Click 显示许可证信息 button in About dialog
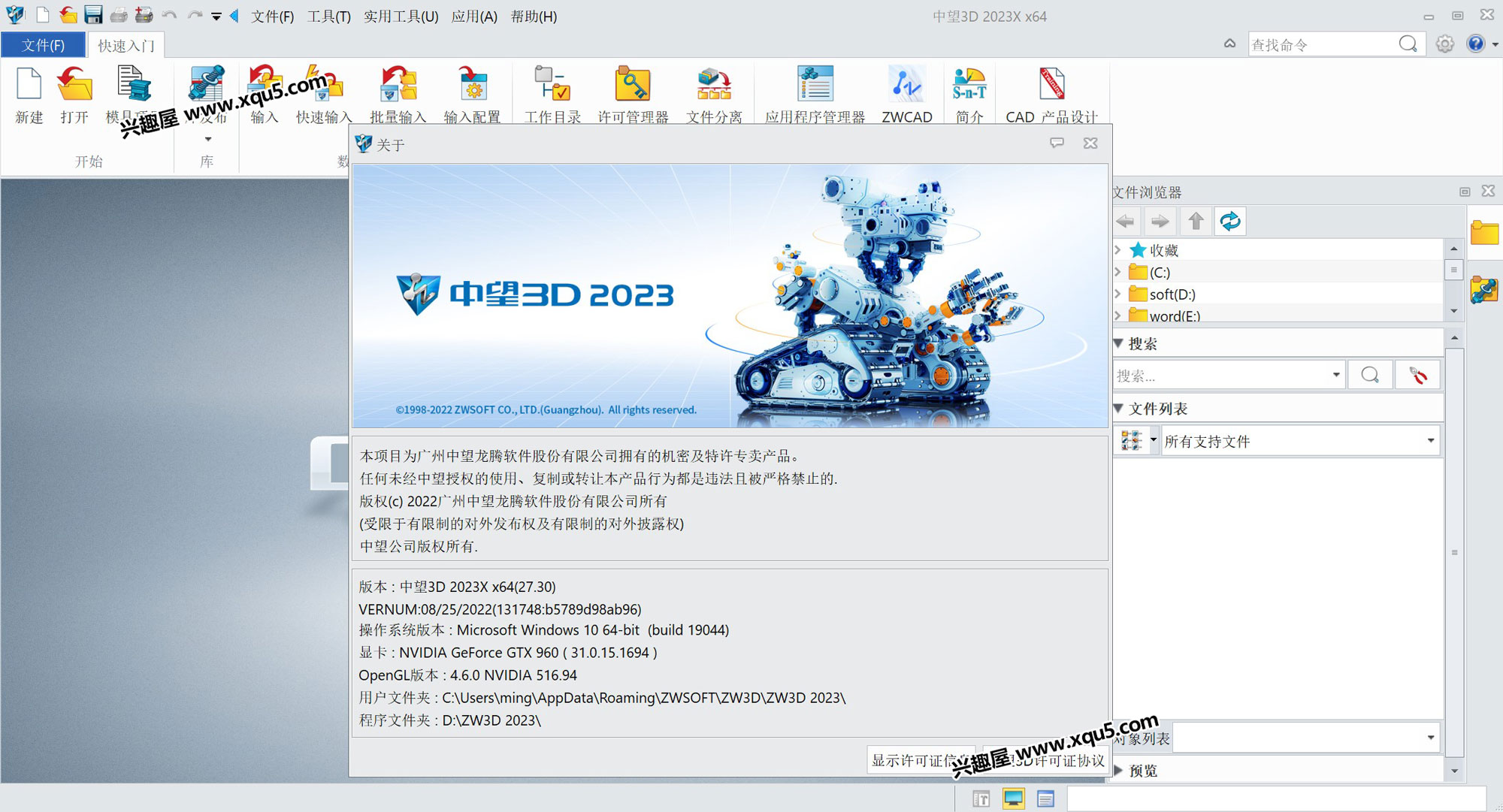Image resolution: width=1503 pixels, height=812 pixels. [x=921, y=760]
